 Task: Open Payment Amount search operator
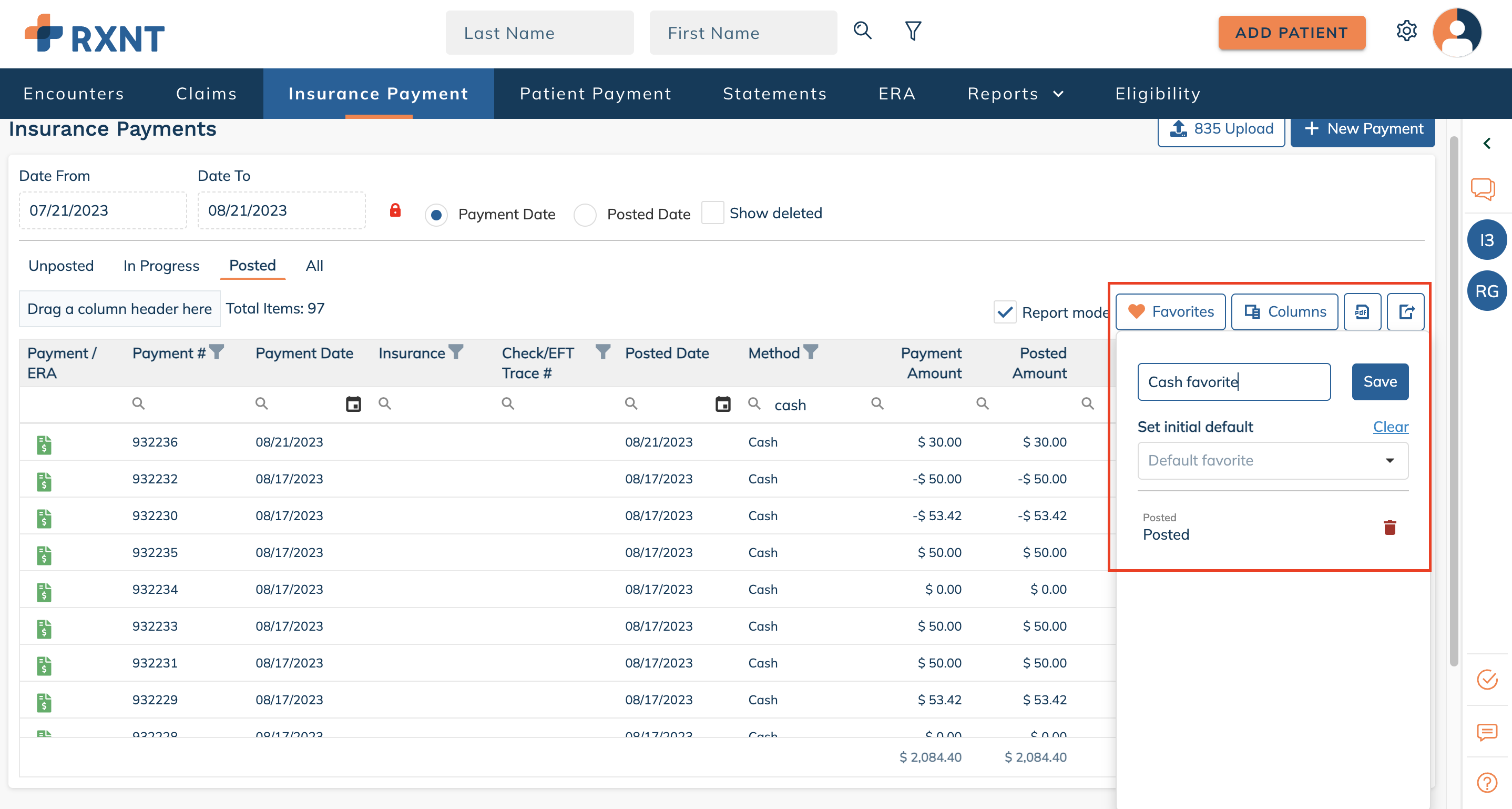pyautogui.click(x=877, y=403)
